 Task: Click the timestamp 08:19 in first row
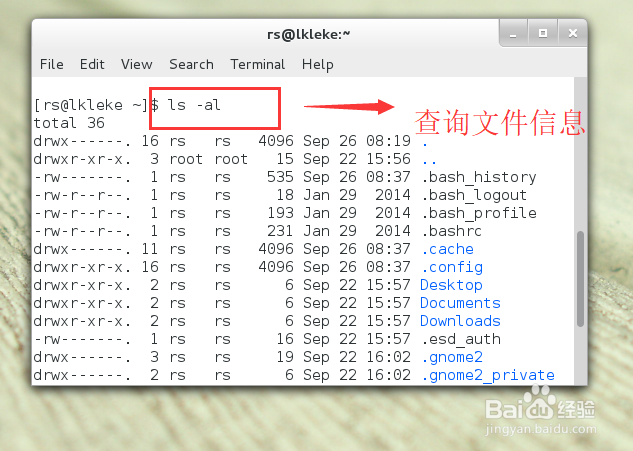point(388,141)
